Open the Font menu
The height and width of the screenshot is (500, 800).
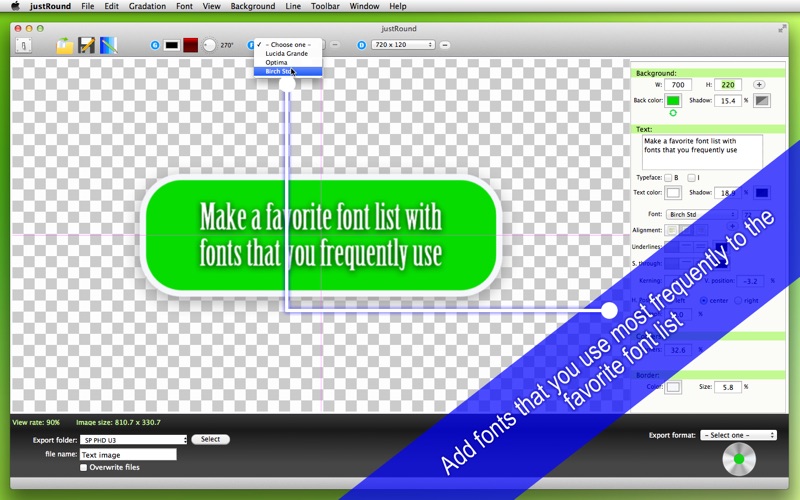[x=184, y=6]
